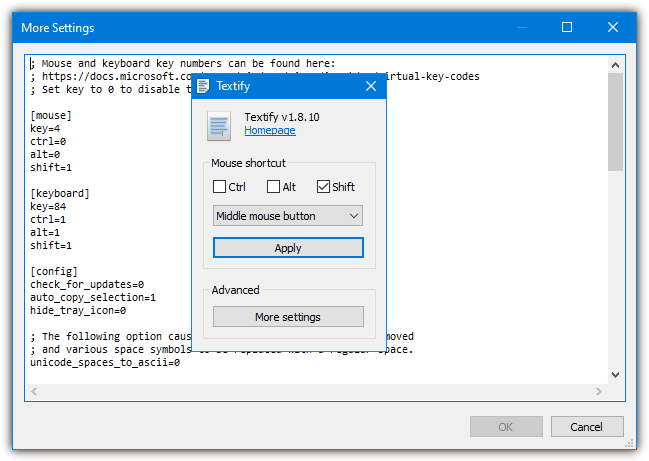
Task: Click the key=84 line
Action: (48, 206)
